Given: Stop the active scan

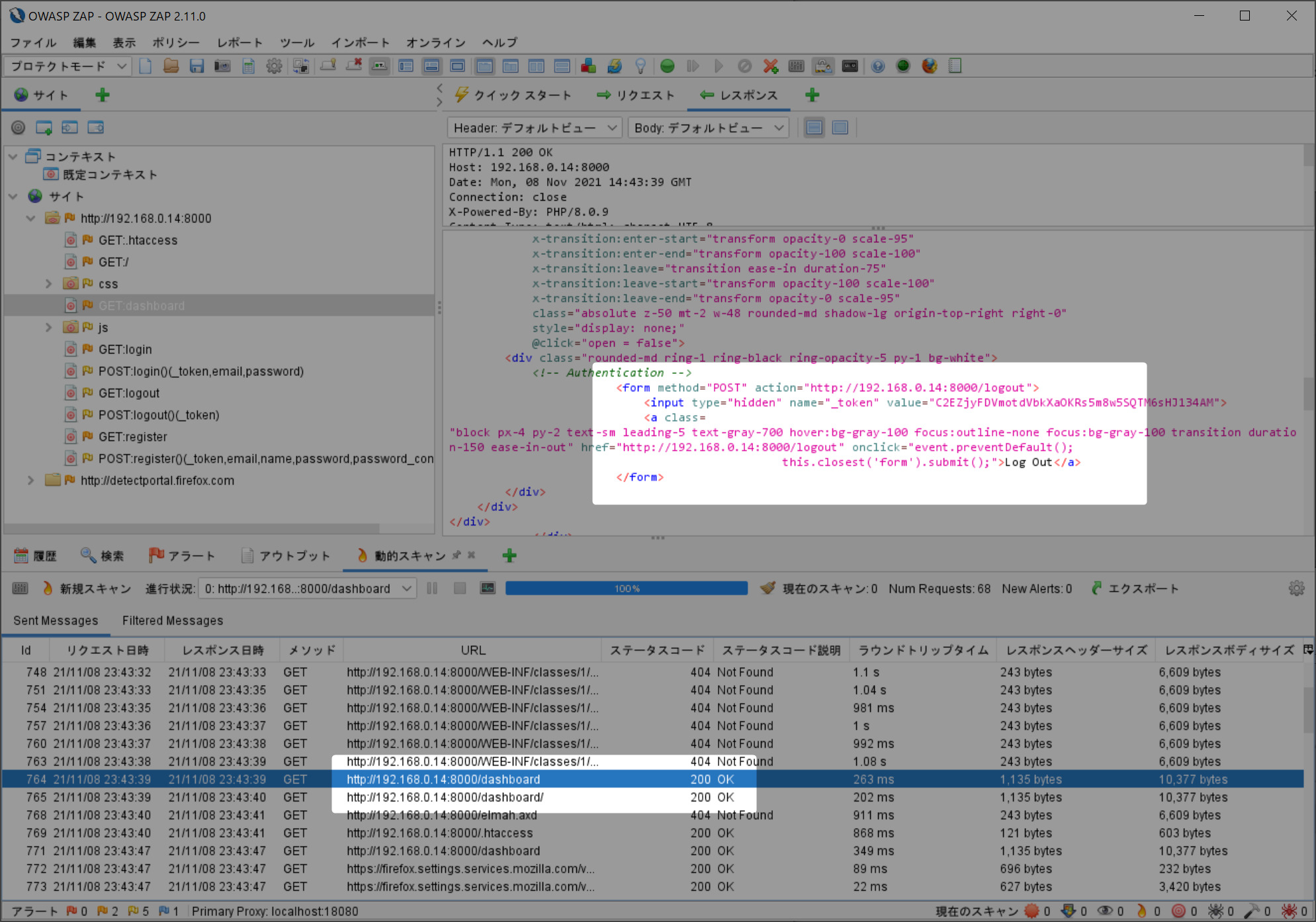Looking at the screenshot, I should [x=460, y=588].
